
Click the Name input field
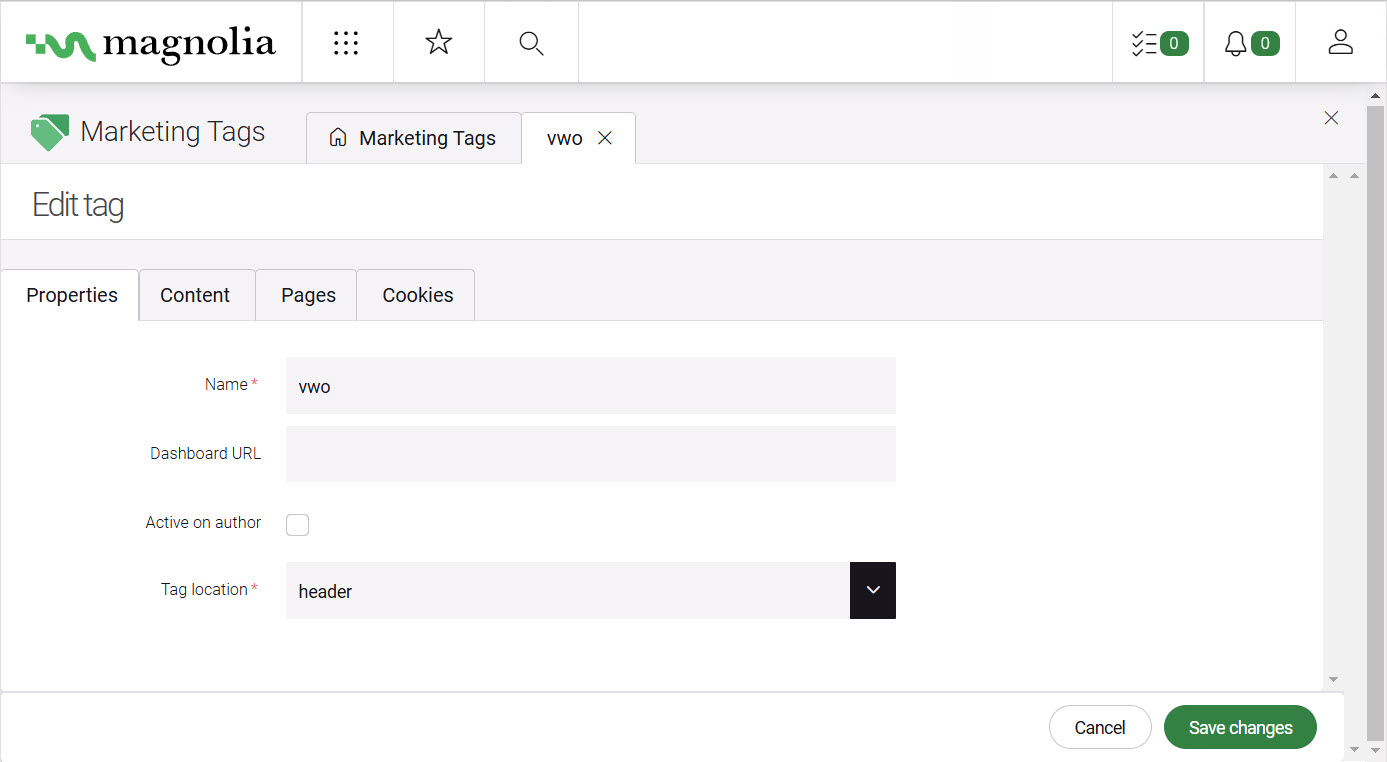pos(590,386)
